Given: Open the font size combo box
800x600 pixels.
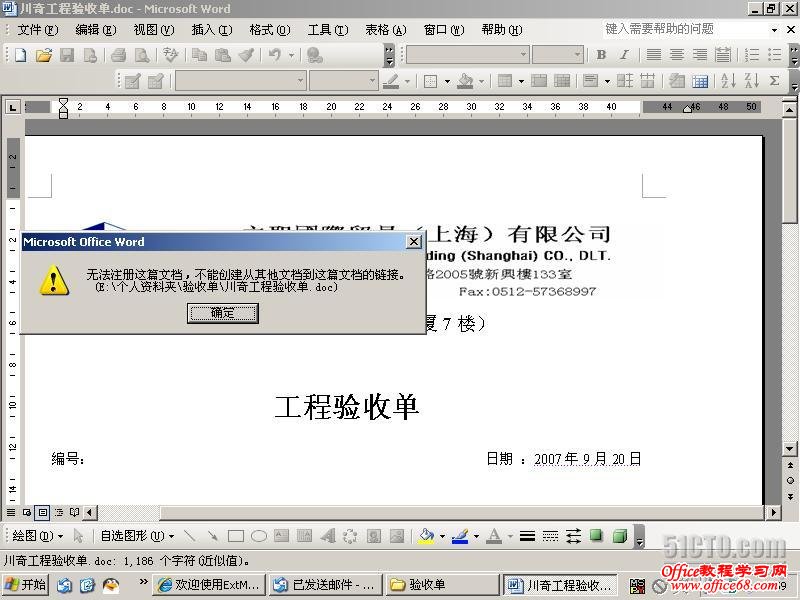Looking at the screenshot, I should (557, 55).
